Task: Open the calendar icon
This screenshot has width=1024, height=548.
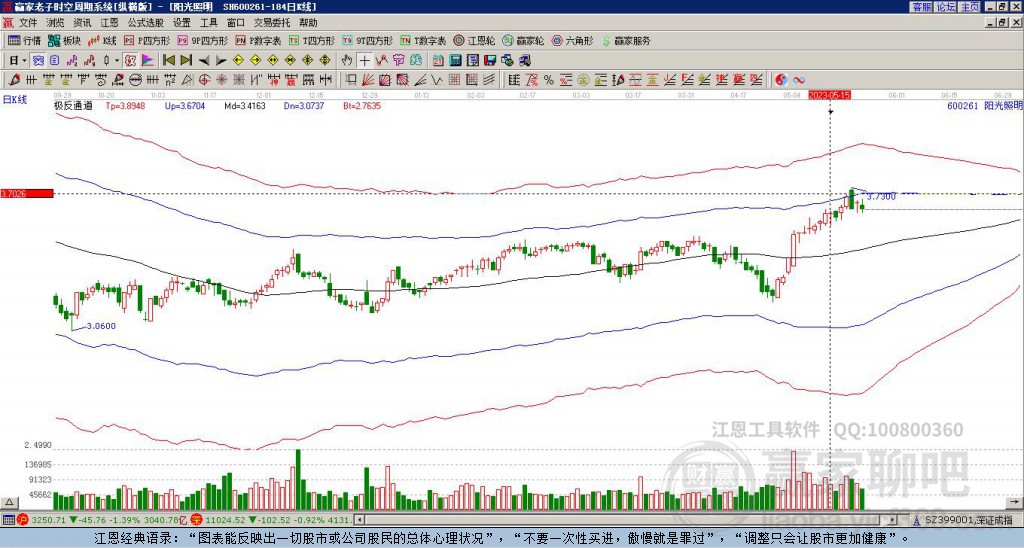Action: tap(438, 60)
